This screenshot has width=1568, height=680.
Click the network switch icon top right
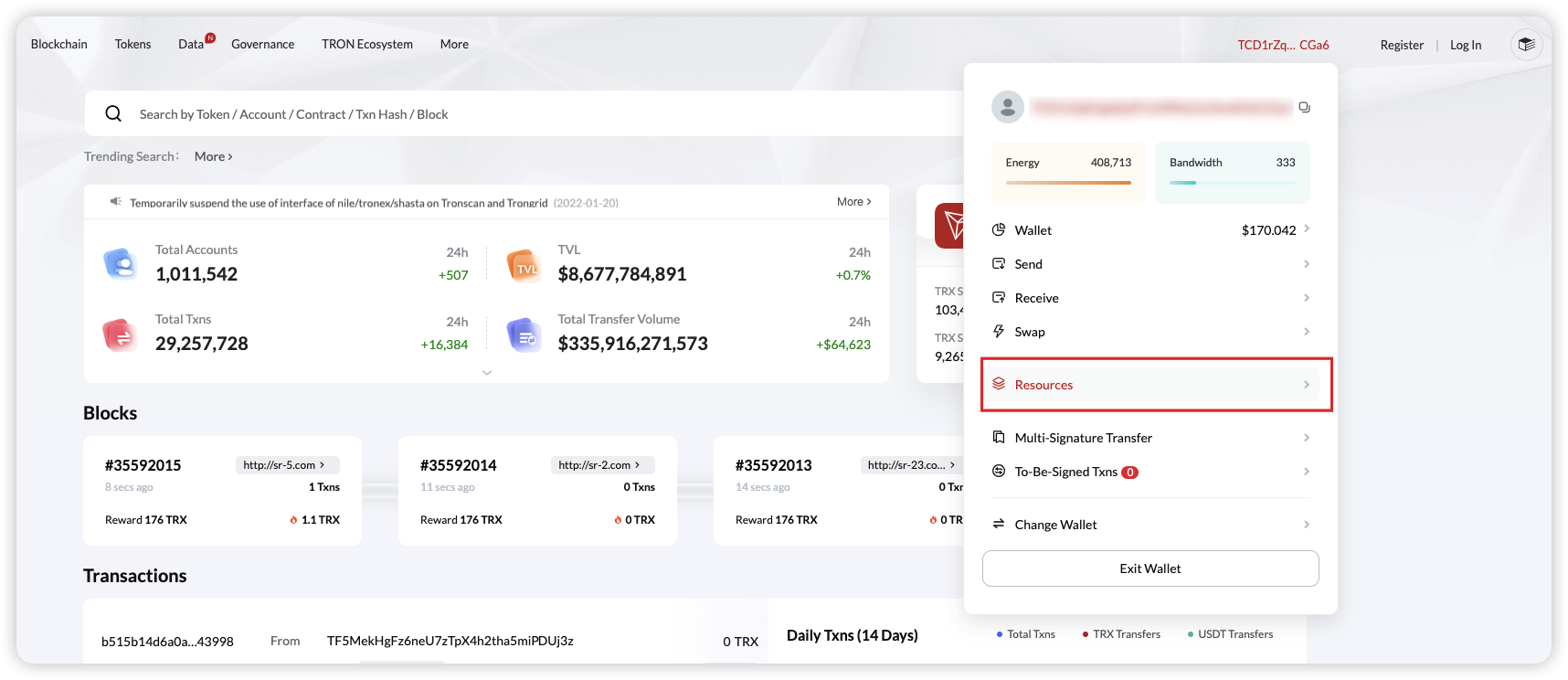tap(1526, 44)
